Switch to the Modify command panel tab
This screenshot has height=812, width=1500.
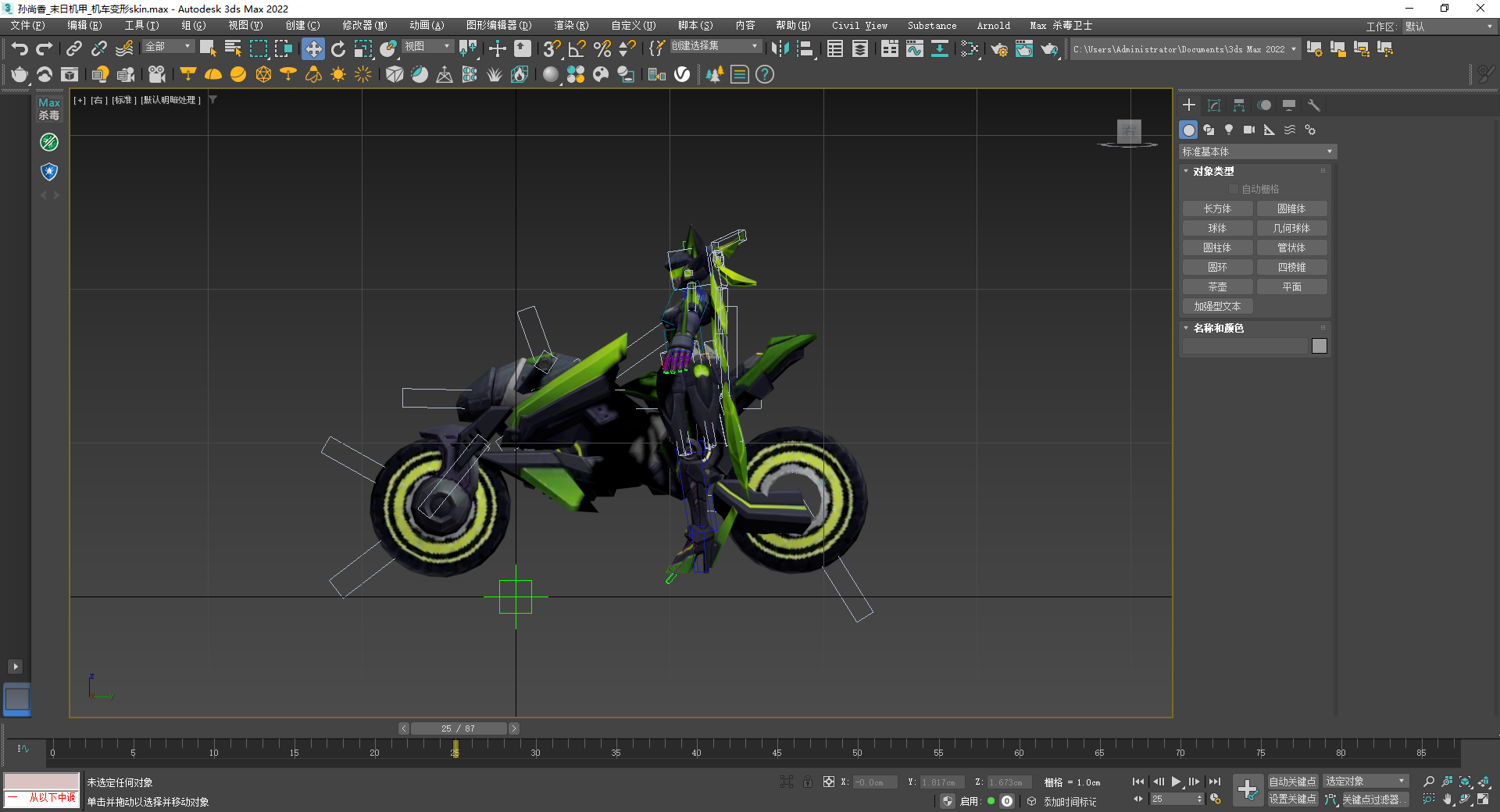coord(1214,105)
